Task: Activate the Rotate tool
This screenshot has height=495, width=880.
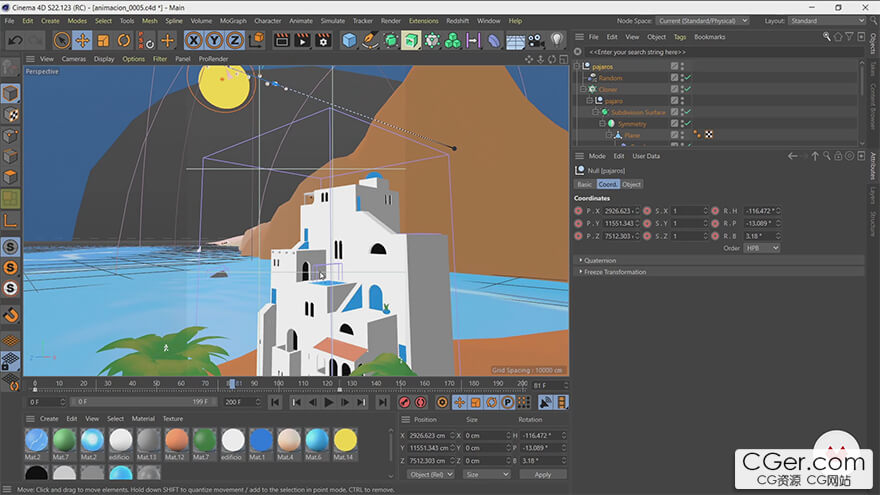Action: (124, 40)
